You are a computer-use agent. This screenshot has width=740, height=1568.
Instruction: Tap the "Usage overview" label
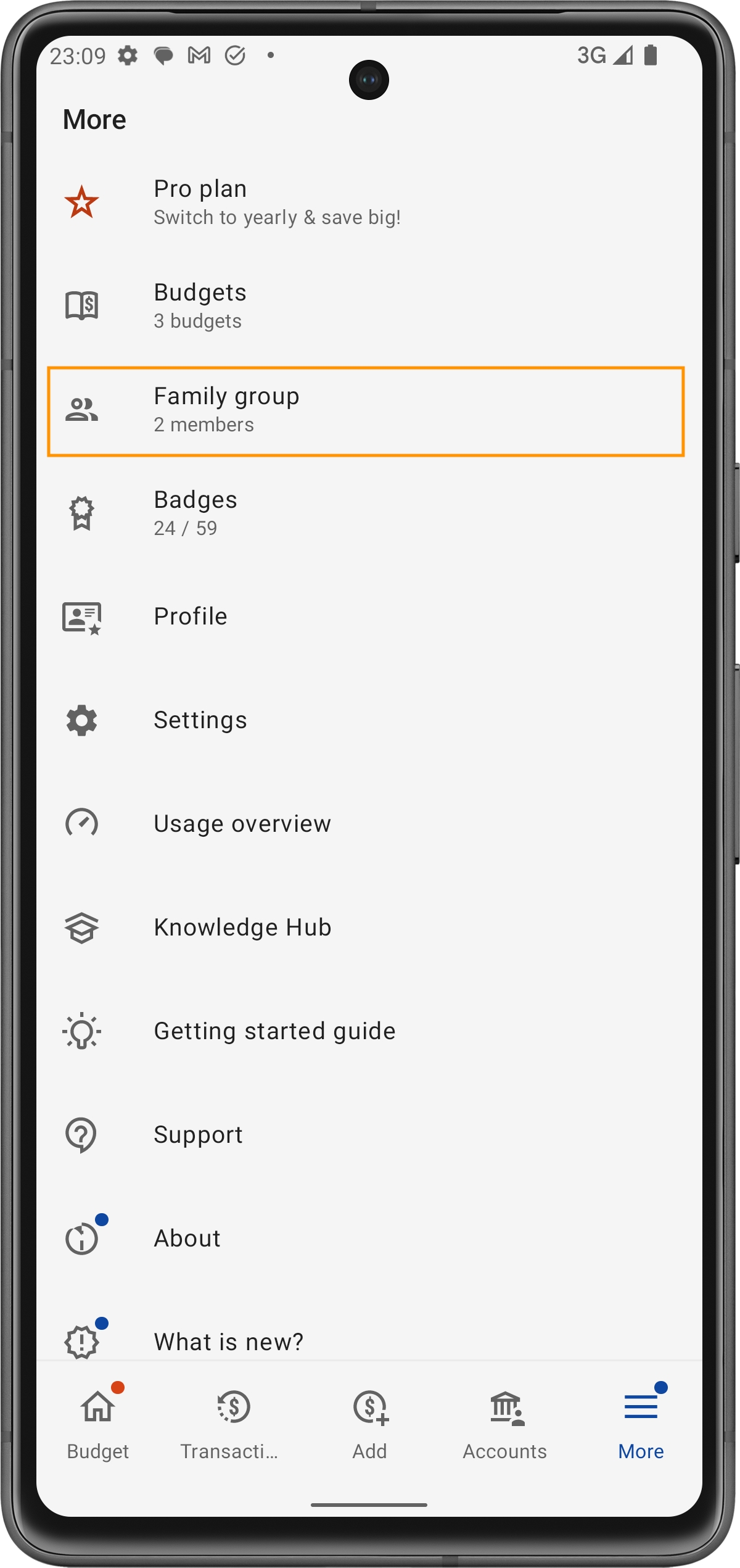(242, 824)
